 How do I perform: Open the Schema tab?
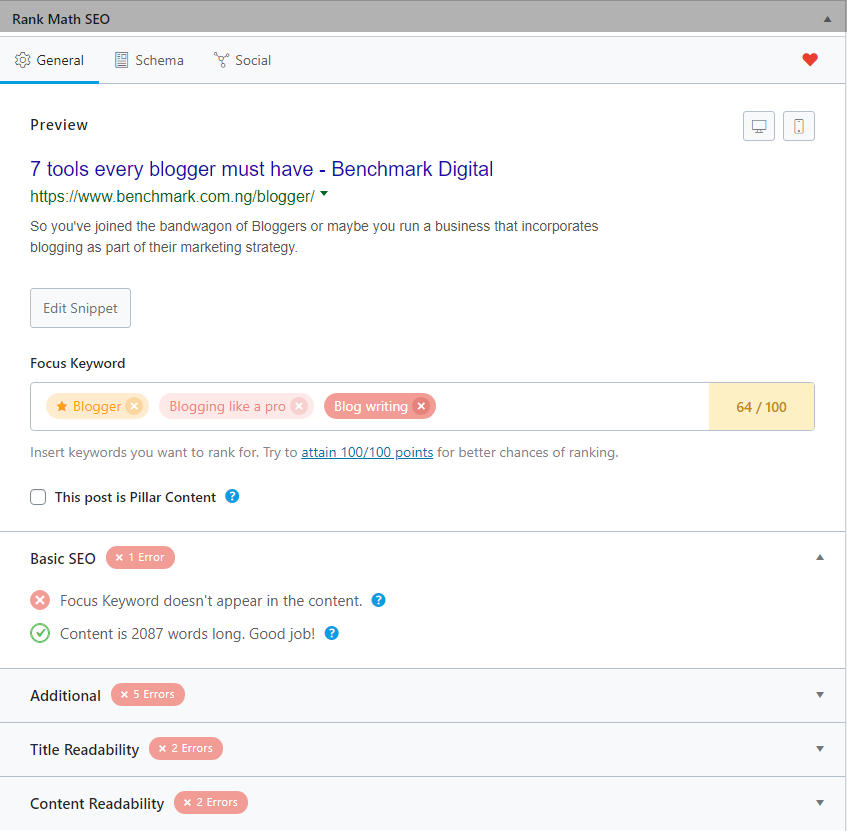[x=149, y=60]
